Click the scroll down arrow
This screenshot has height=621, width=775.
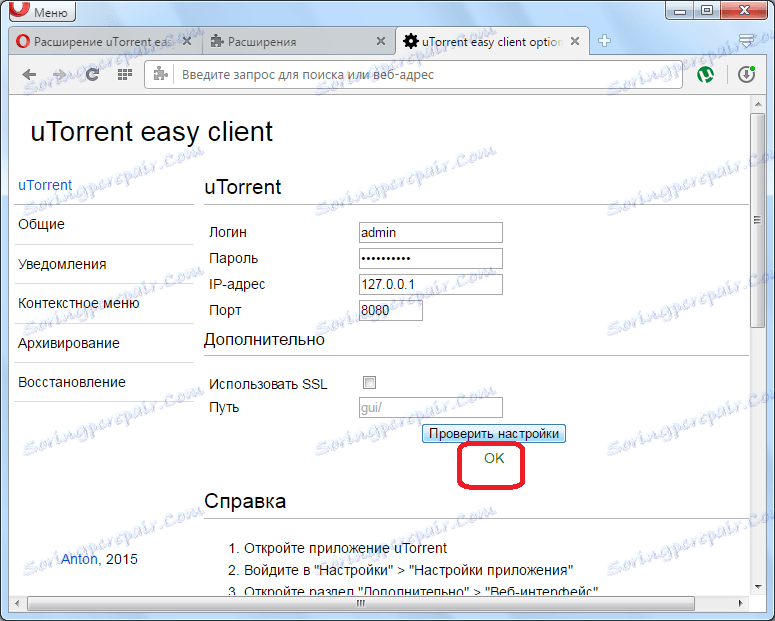(758, 587)
